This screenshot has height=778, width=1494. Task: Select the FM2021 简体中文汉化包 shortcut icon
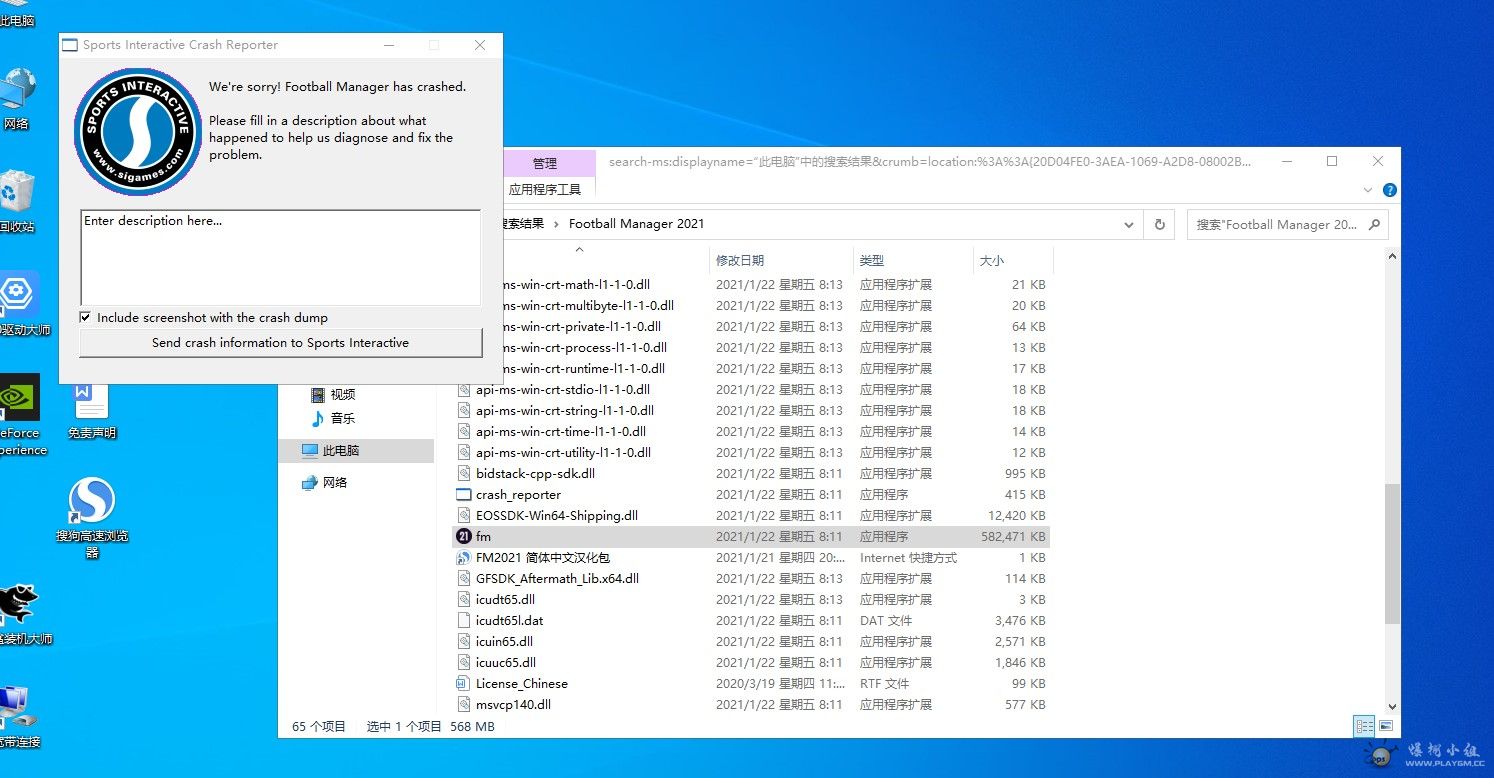pyautogui.click(x=463, y=558)
